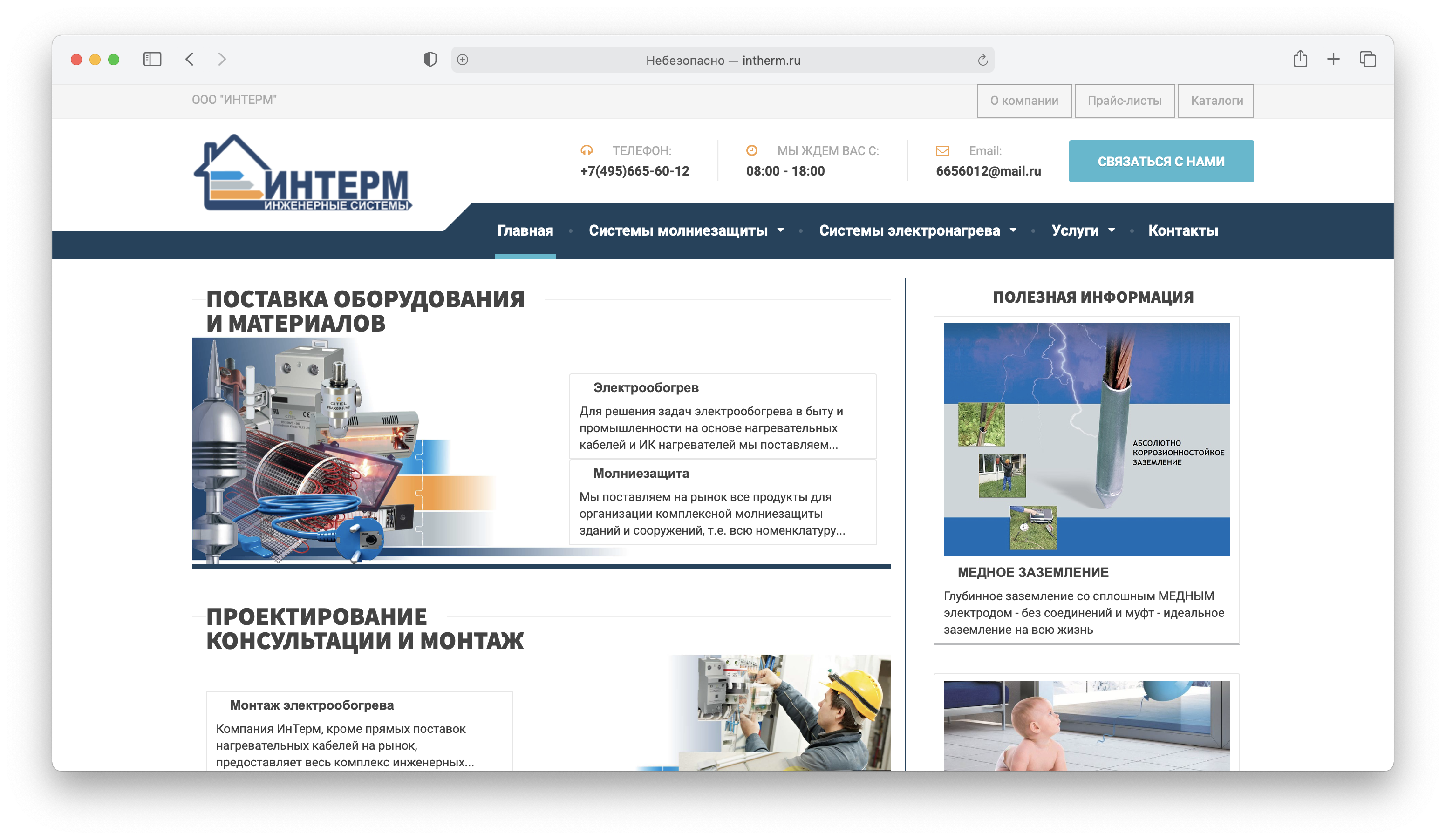Click the МЫ ЖДЕМ ВАС С: label

coord(828,151)
